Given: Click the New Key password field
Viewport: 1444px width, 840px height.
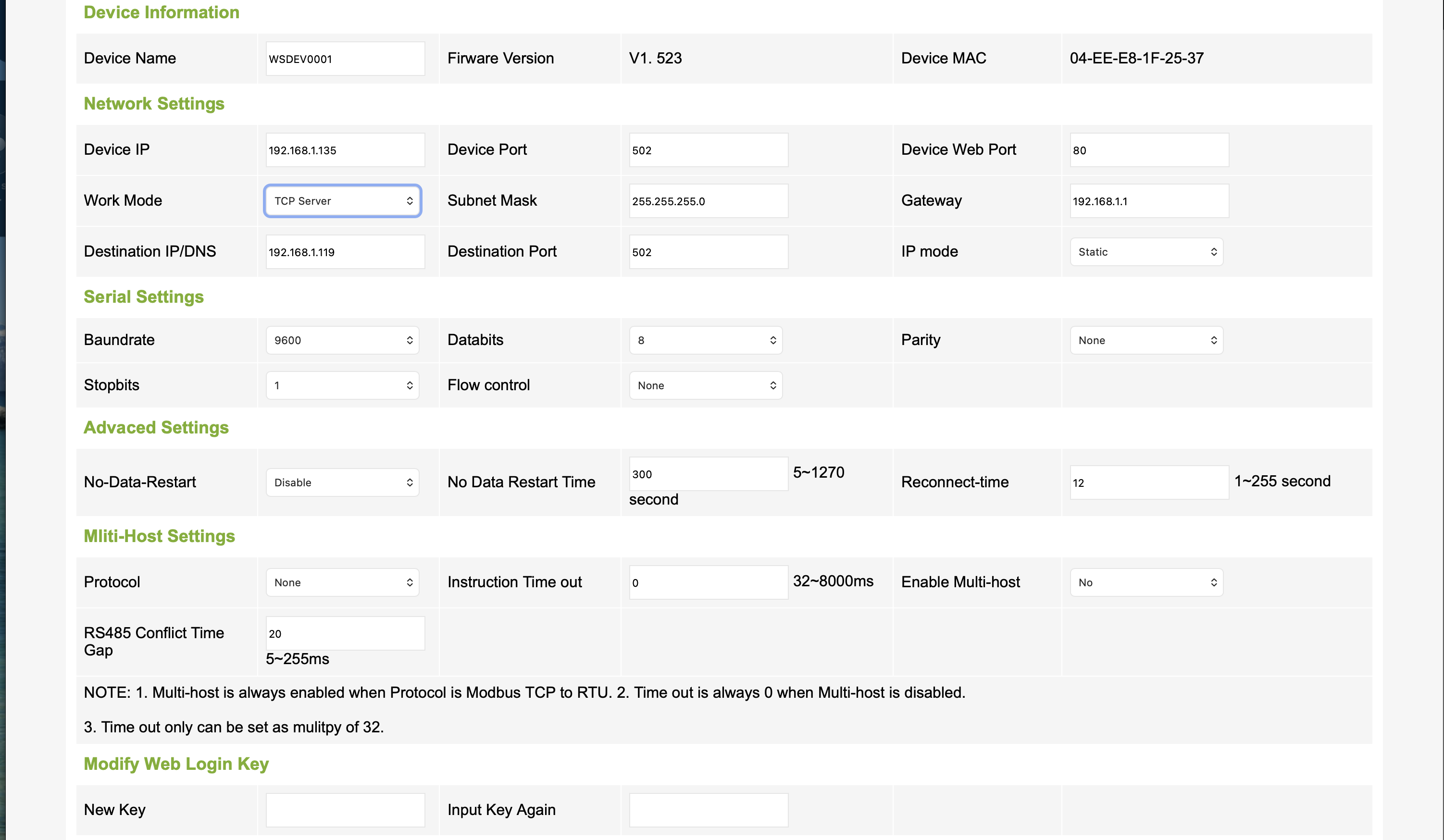Looking at the screenshot, I should point(345,810).
